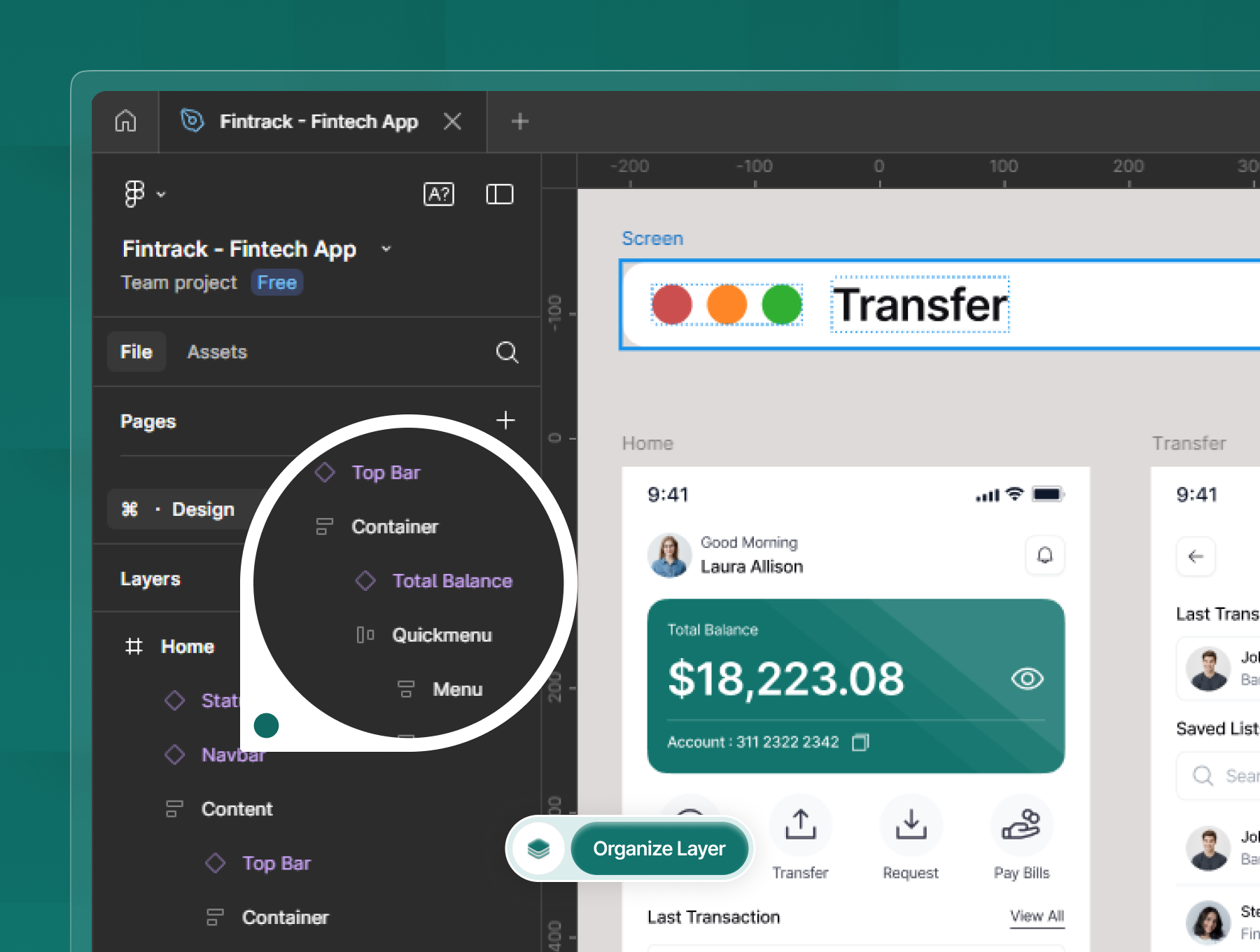Open new tab with plus button
This screenshot has width=1260, height=952.
click(x=519, y=121)
